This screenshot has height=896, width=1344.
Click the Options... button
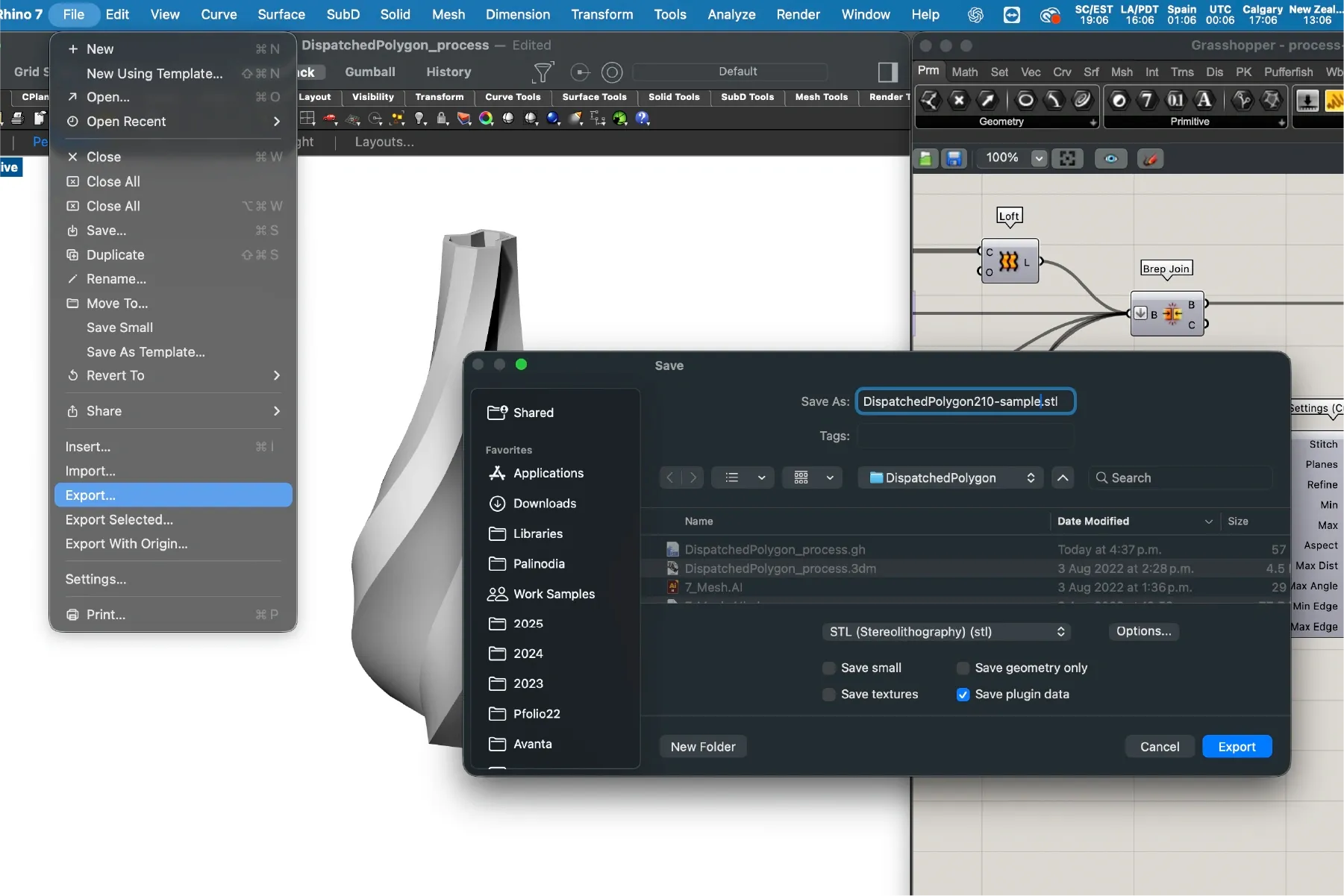coord(1143,631)
